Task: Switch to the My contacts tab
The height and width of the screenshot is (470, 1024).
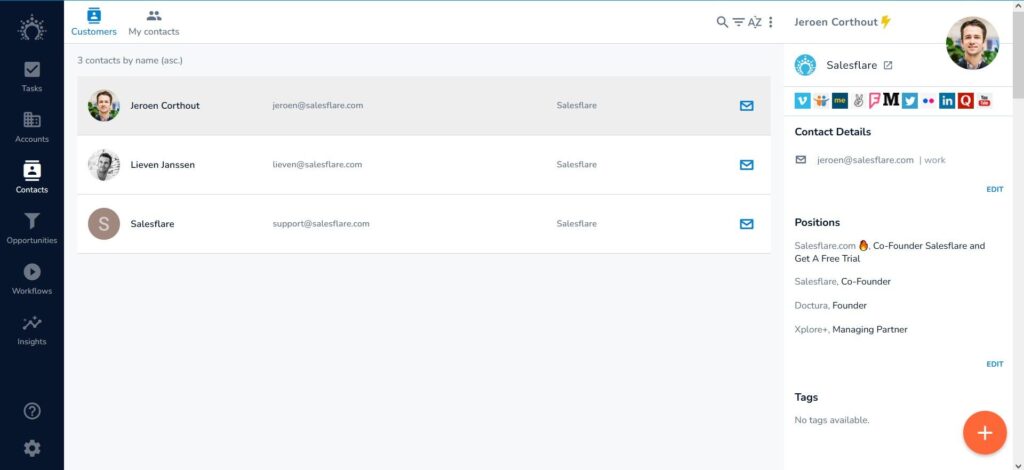Action: pyautogui.click(x=153, y=22)
